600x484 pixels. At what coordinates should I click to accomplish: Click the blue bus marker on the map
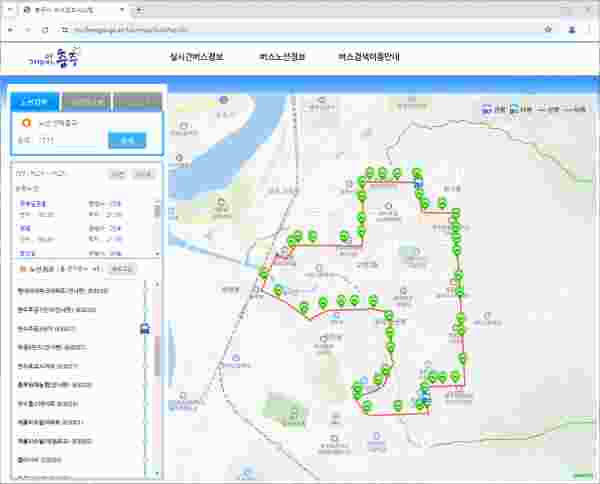coord(418,182)
